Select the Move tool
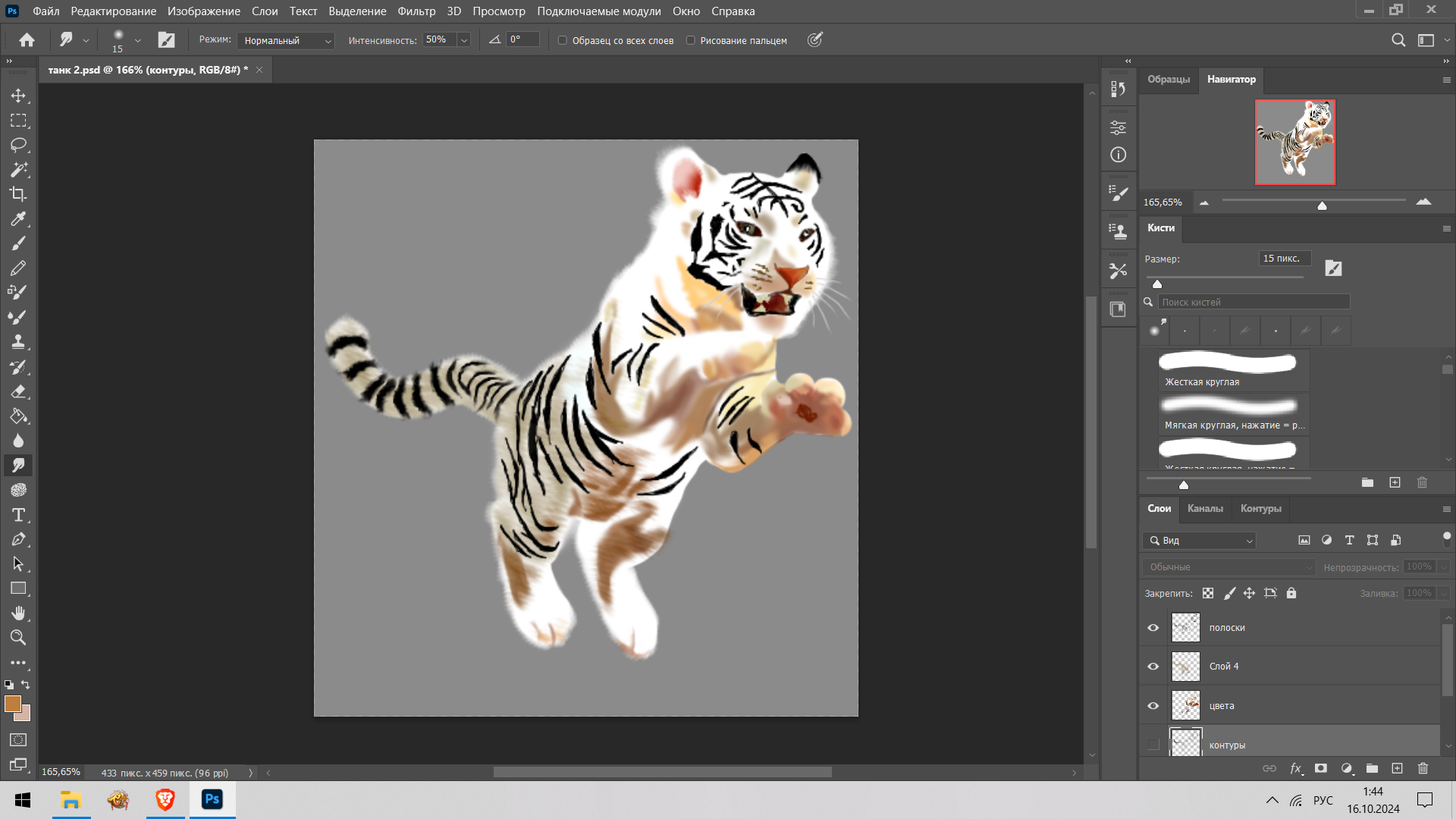 (x=18, y=96)
